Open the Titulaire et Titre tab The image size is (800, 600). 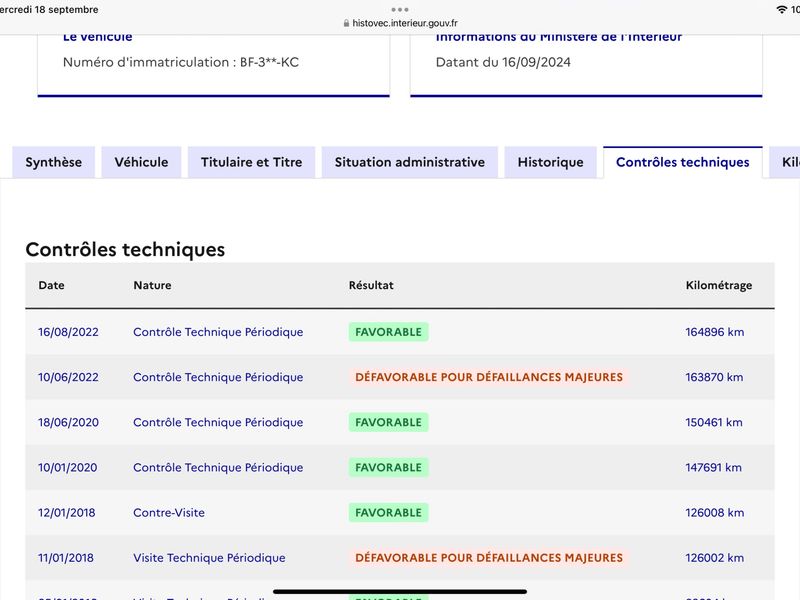pos(252,162)
